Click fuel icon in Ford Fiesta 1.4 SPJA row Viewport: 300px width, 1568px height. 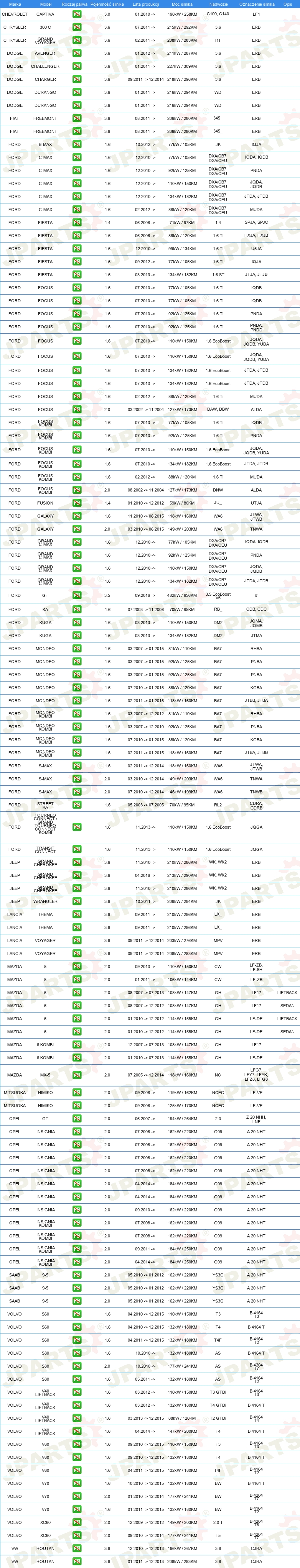[77, 223]
